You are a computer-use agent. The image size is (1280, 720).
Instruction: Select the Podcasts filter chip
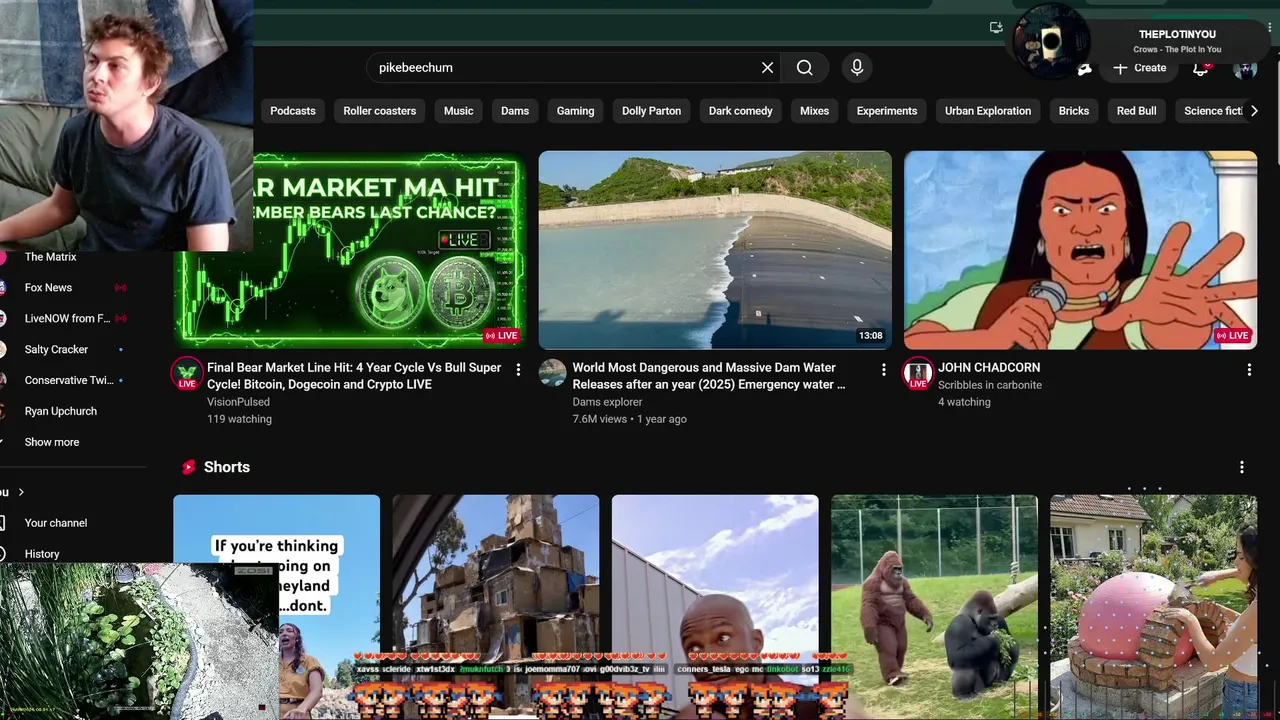pyautogui.click(x=293, y=111)
